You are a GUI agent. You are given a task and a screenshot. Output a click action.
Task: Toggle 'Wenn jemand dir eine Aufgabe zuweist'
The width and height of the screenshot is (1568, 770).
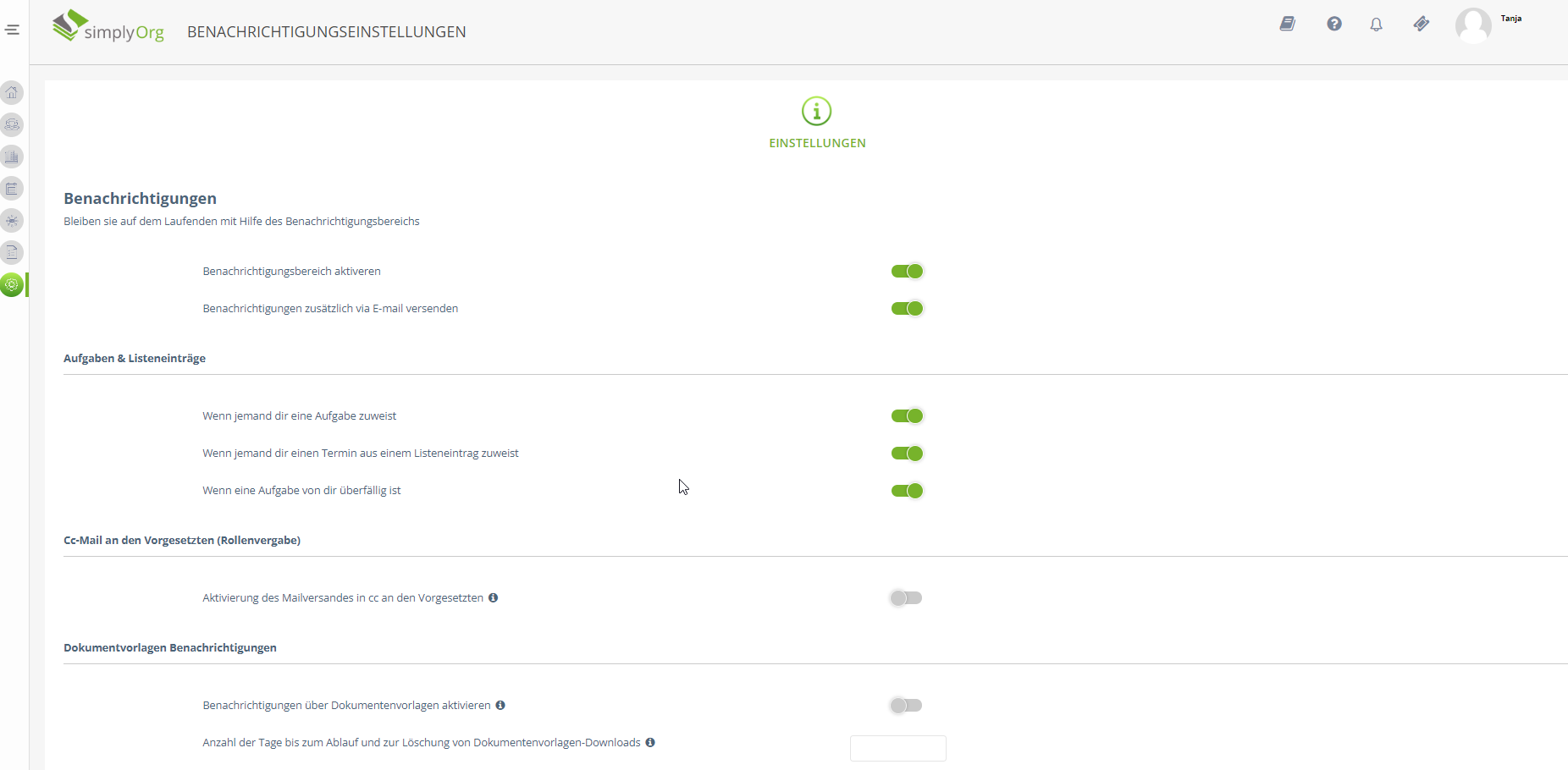click(907, 416)
